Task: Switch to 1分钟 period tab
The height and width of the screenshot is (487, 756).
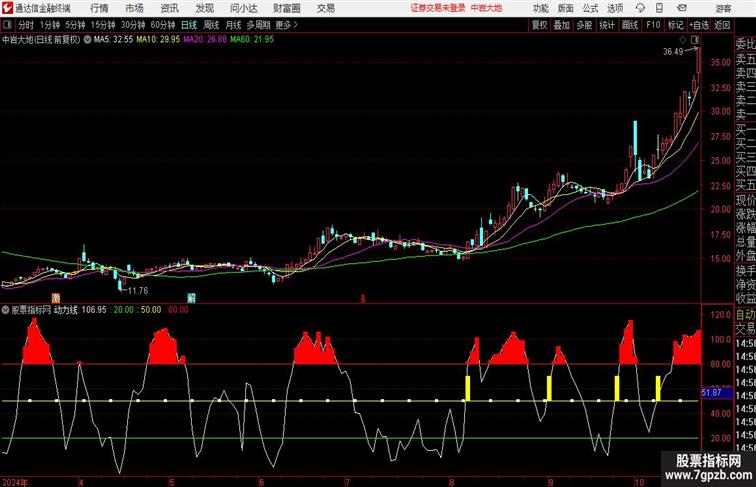Action: (50, 25)
